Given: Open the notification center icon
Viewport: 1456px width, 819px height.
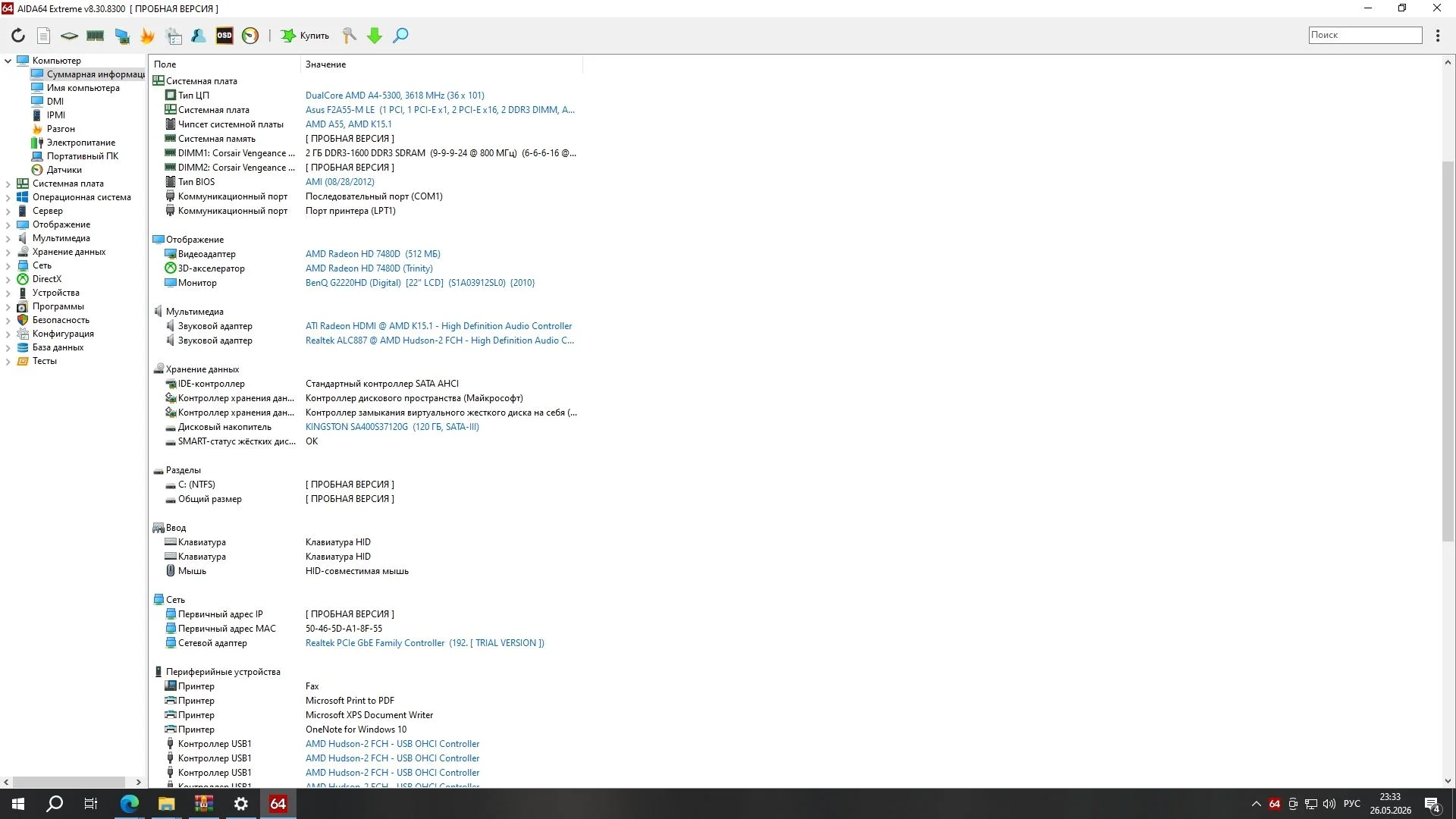Looking at the screenshot, I should coord(1432,805).
